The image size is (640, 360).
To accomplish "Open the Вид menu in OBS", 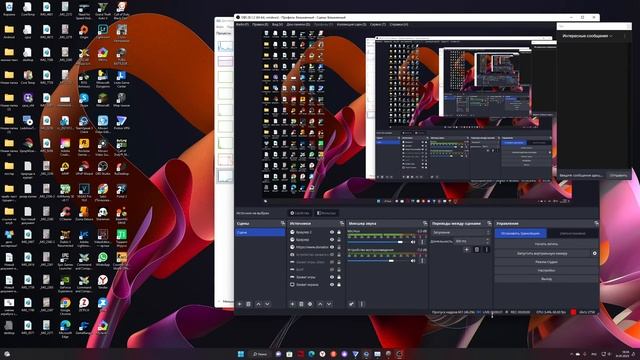I will 278,24.
